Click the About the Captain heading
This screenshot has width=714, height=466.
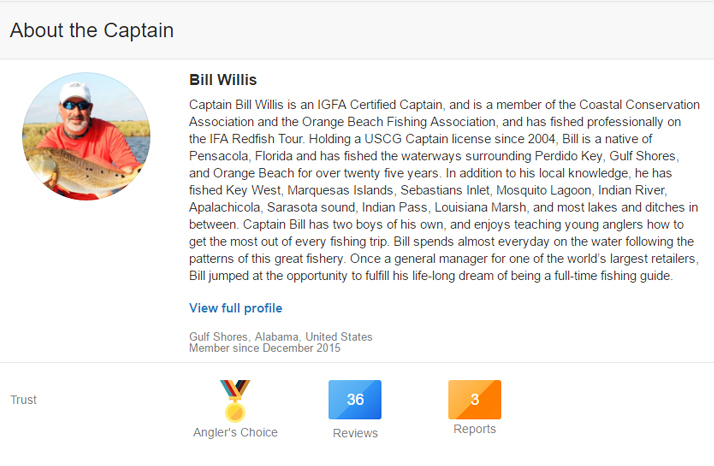click(x=92, y=31)
